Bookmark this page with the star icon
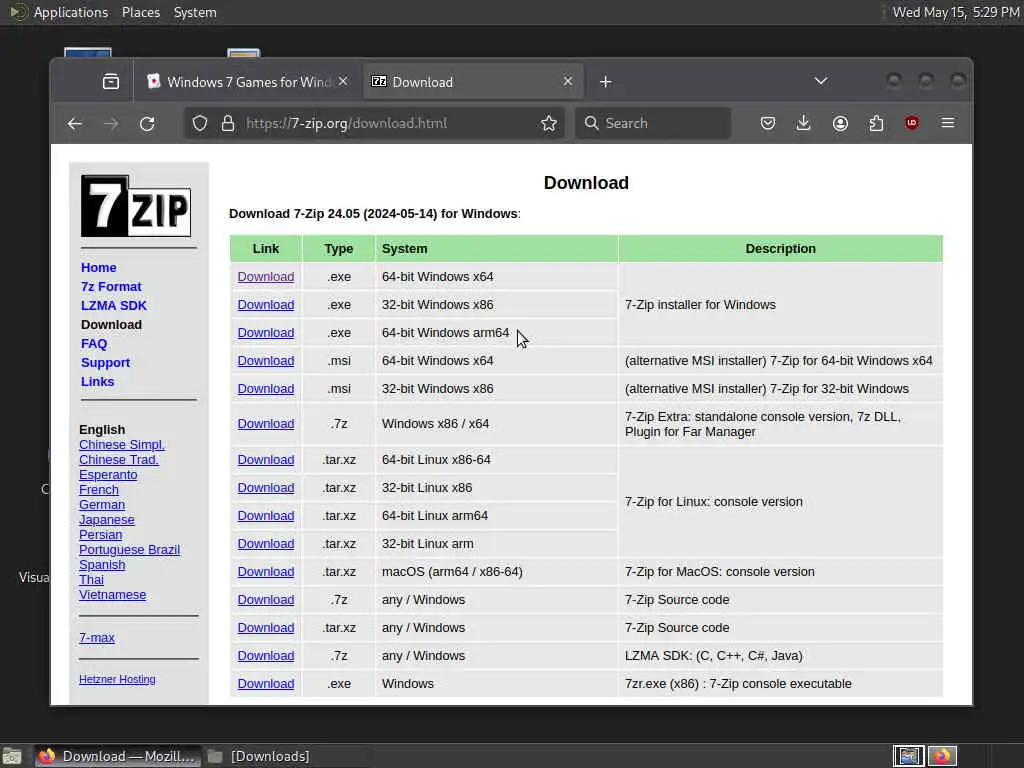 point(549,123)
